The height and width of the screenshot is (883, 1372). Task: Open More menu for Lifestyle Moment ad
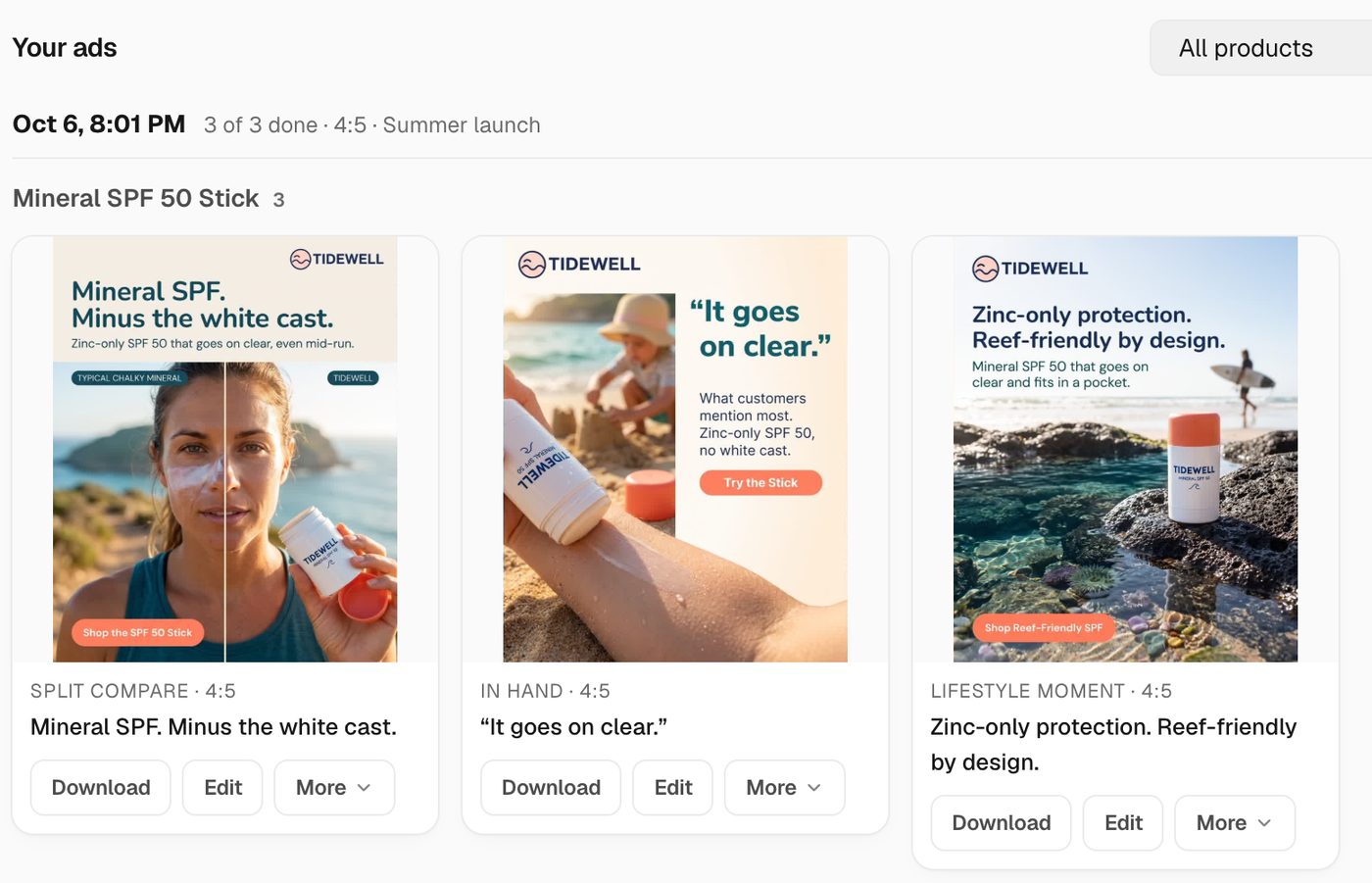click(1235, 822)
